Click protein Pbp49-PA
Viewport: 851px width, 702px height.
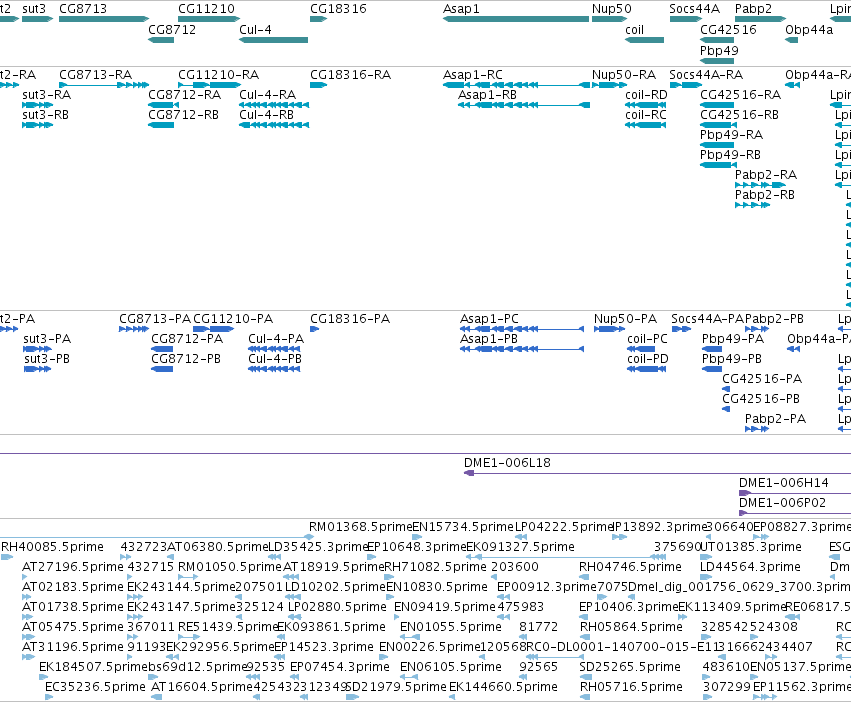click(x=733, y=339)
